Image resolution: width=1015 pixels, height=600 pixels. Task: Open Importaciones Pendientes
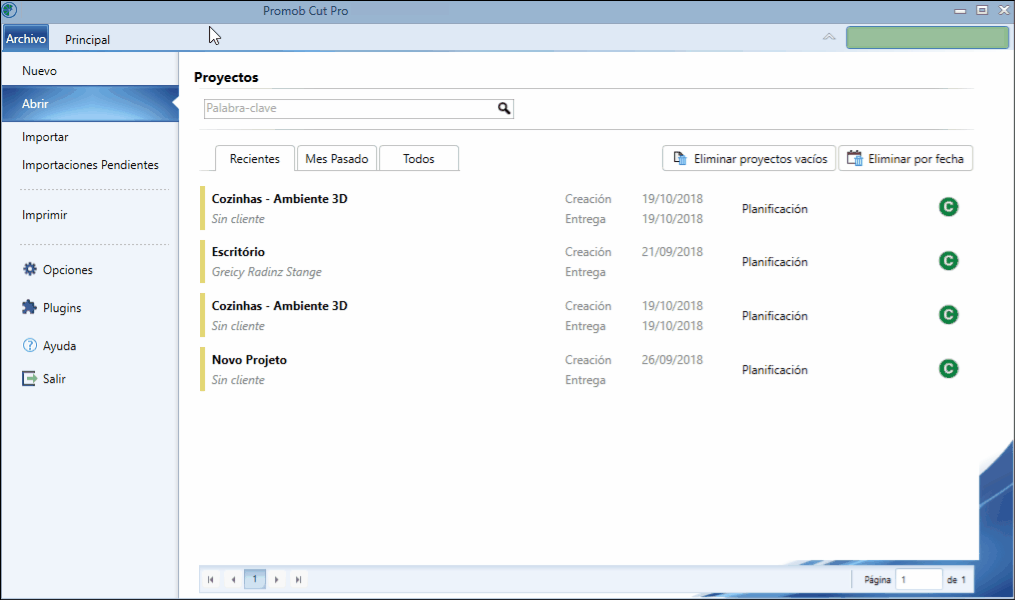pyautogui.click(x=90, y=165)
